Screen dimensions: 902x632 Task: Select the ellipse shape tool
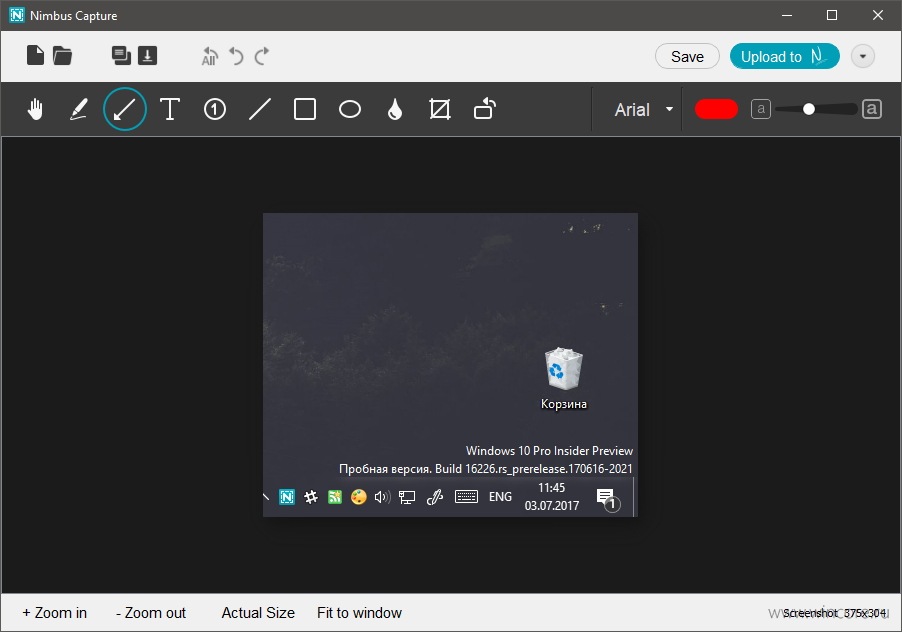[350, 109]
